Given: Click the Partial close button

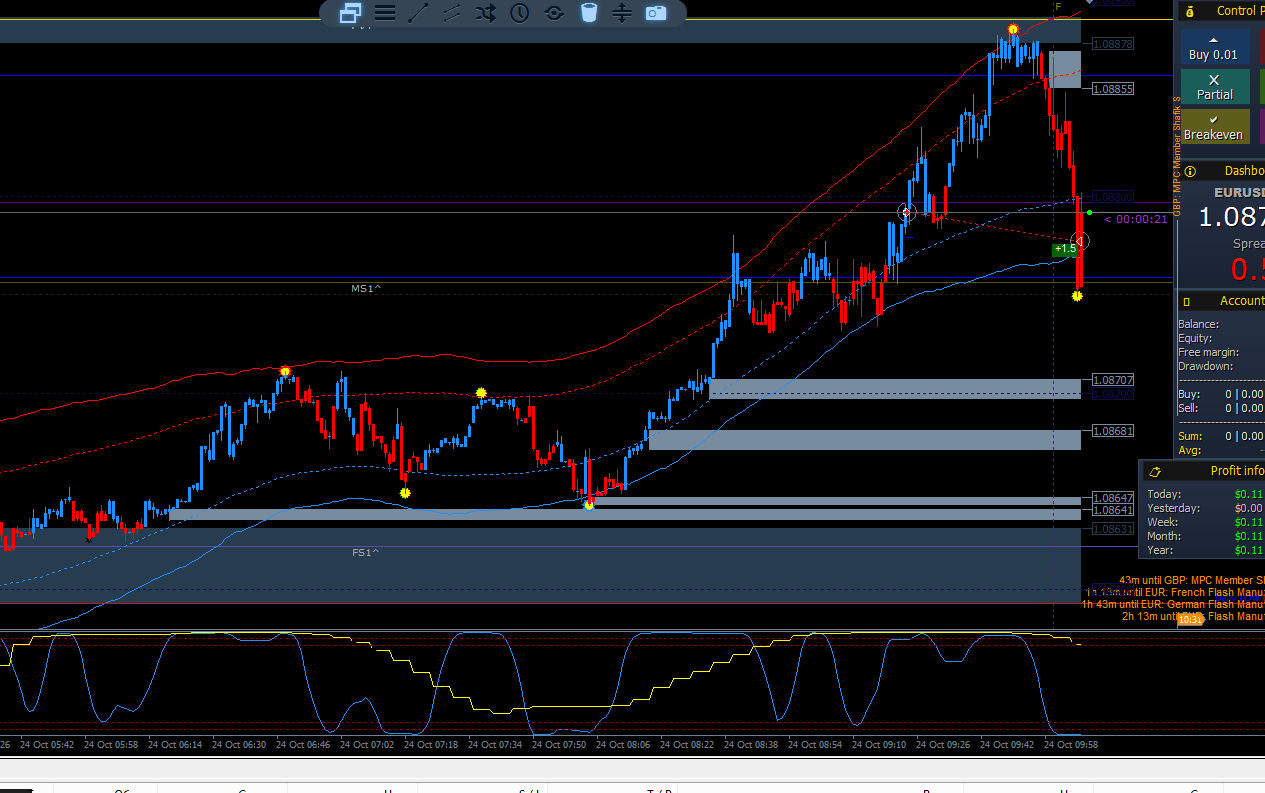Looking at the screenshot, I should coord(1215,87).
